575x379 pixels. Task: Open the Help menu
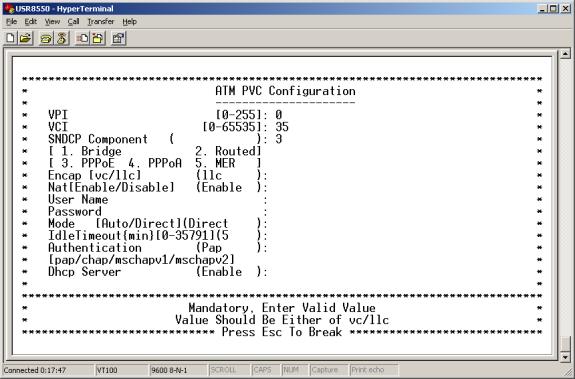[x=129, y=22]
